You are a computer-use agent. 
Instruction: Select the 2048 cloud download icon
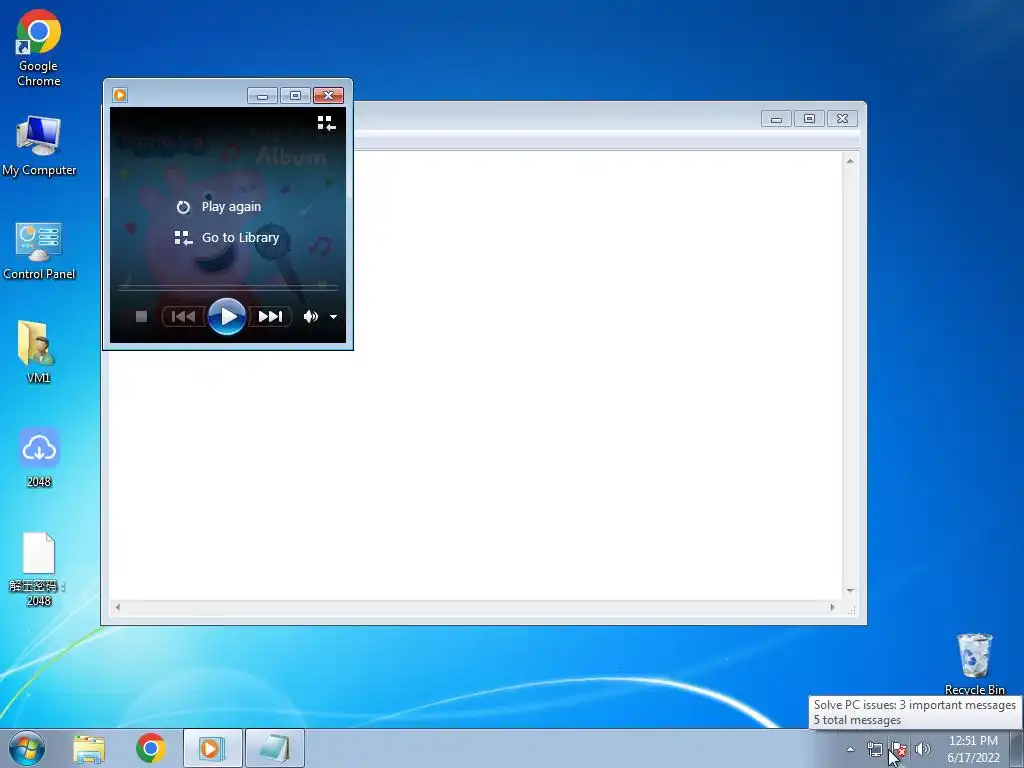click(39, 458)
